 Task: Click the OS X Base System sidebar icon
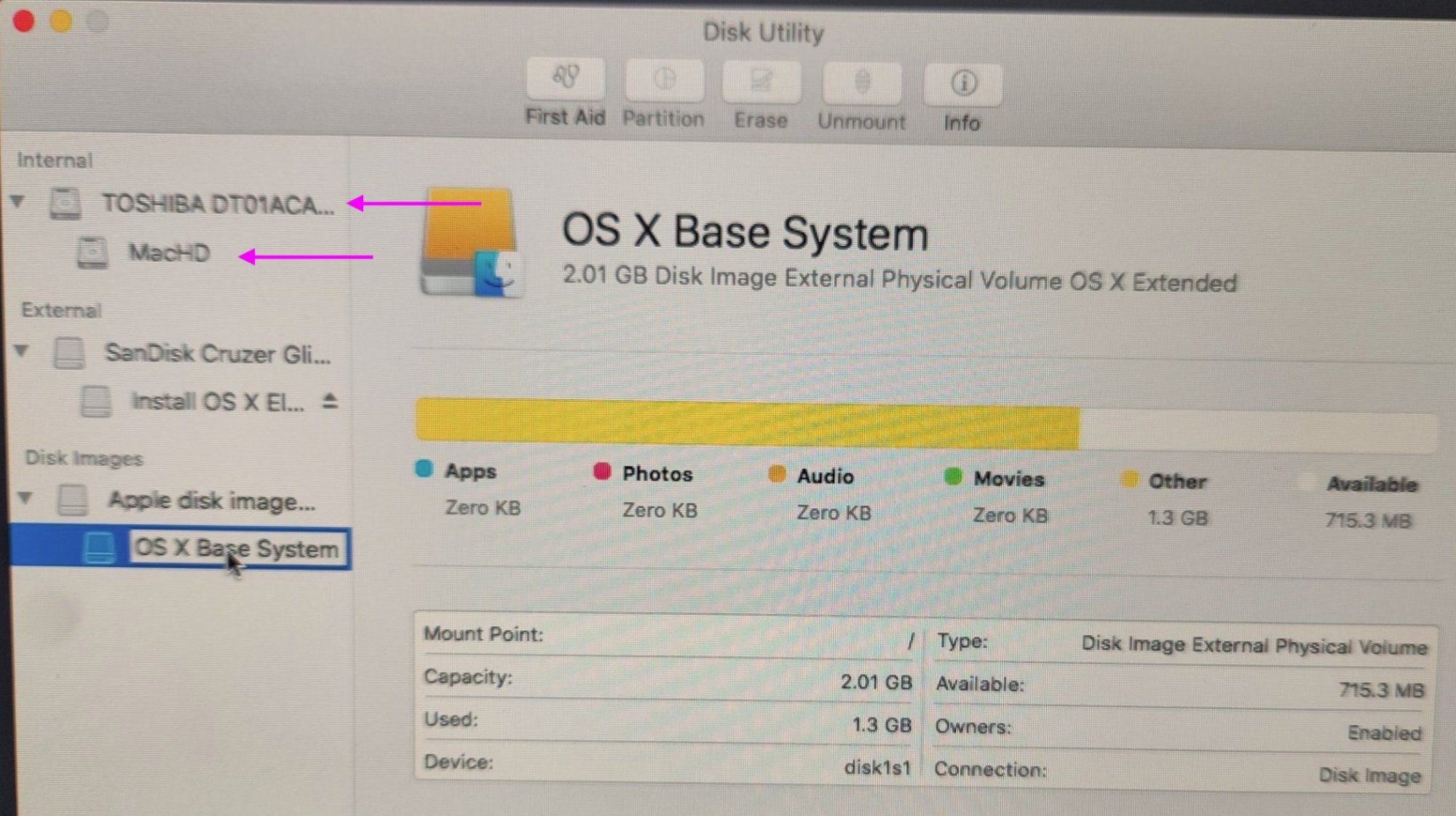99,547
